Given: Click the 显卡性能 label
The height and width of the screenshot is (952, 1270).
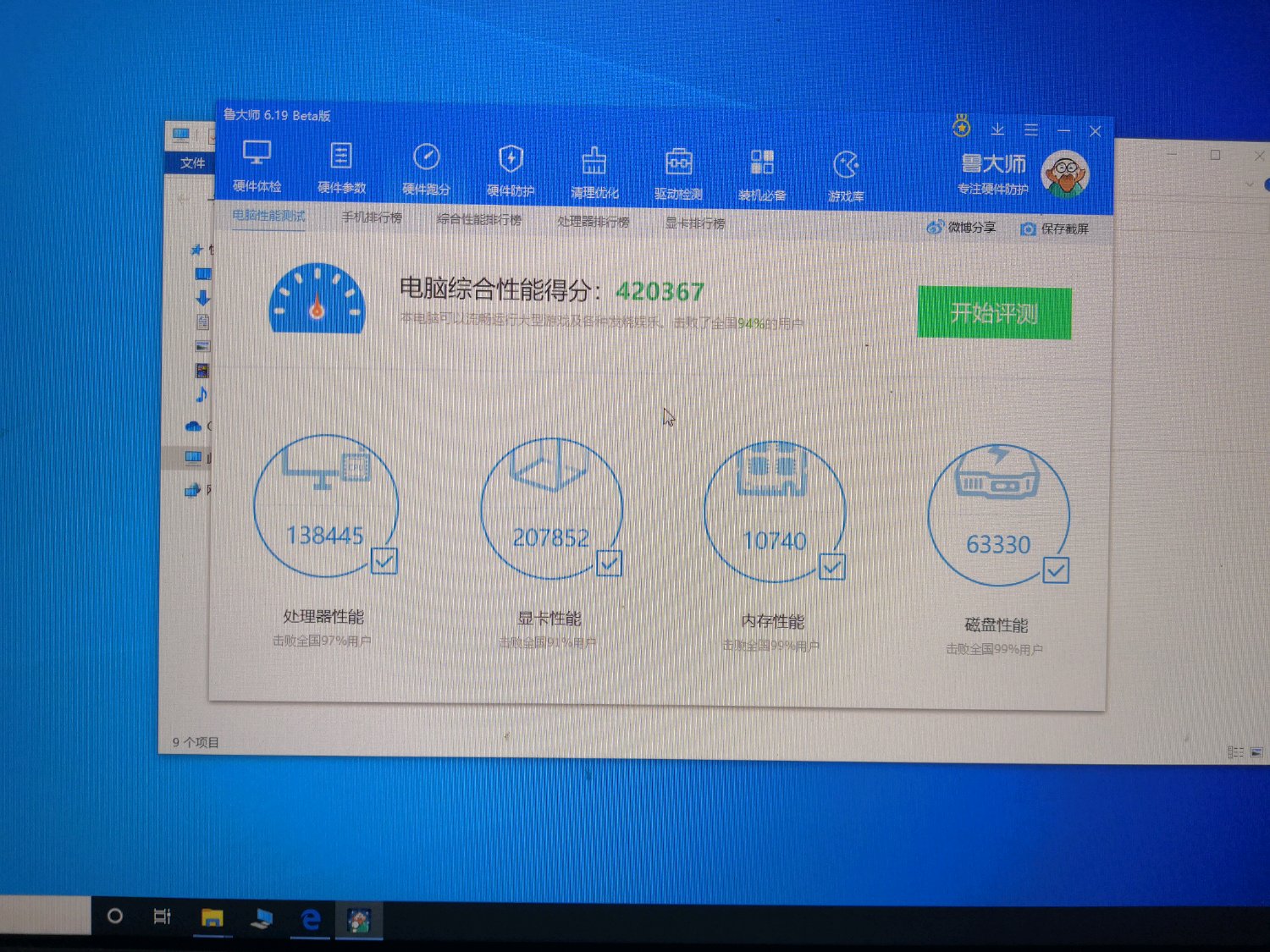Looking at the screenshot, I should tap(549, 619).
